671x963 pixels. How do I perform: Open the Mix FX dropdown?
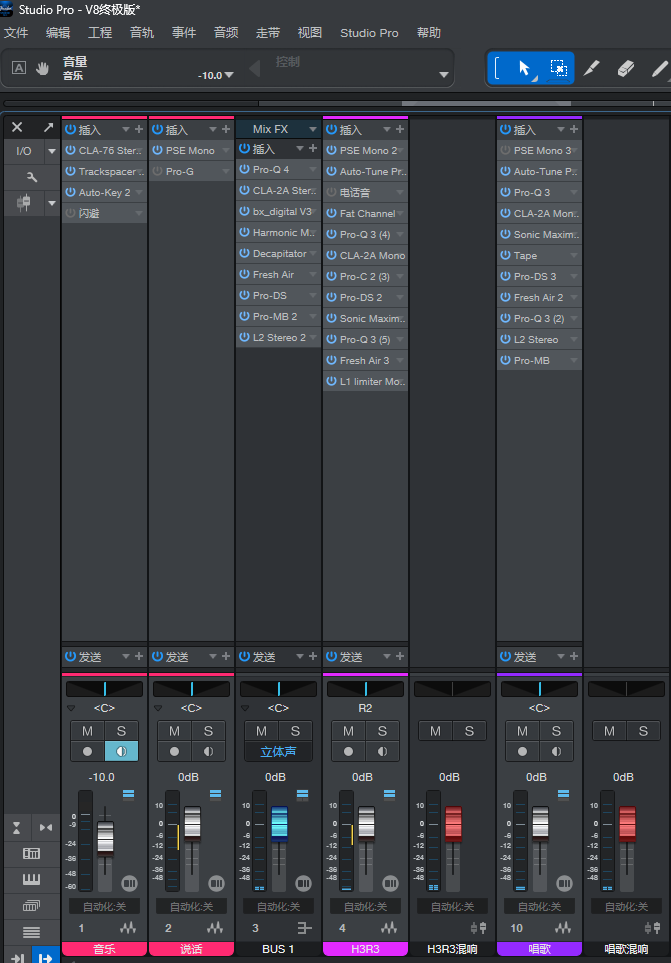[312, 129]
